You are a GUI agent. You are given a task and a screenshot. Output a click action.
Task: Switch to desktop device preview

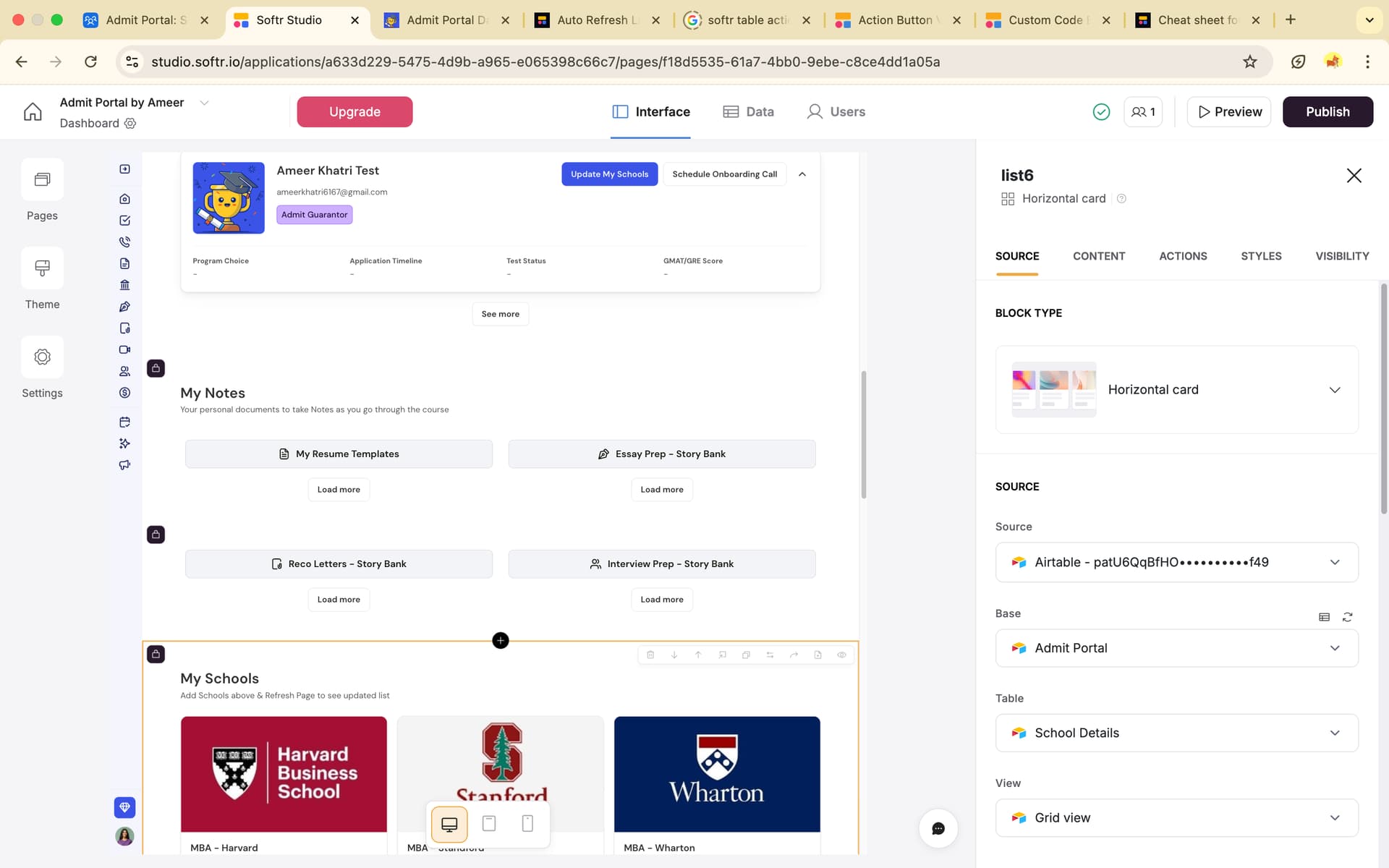coord(449,824)
